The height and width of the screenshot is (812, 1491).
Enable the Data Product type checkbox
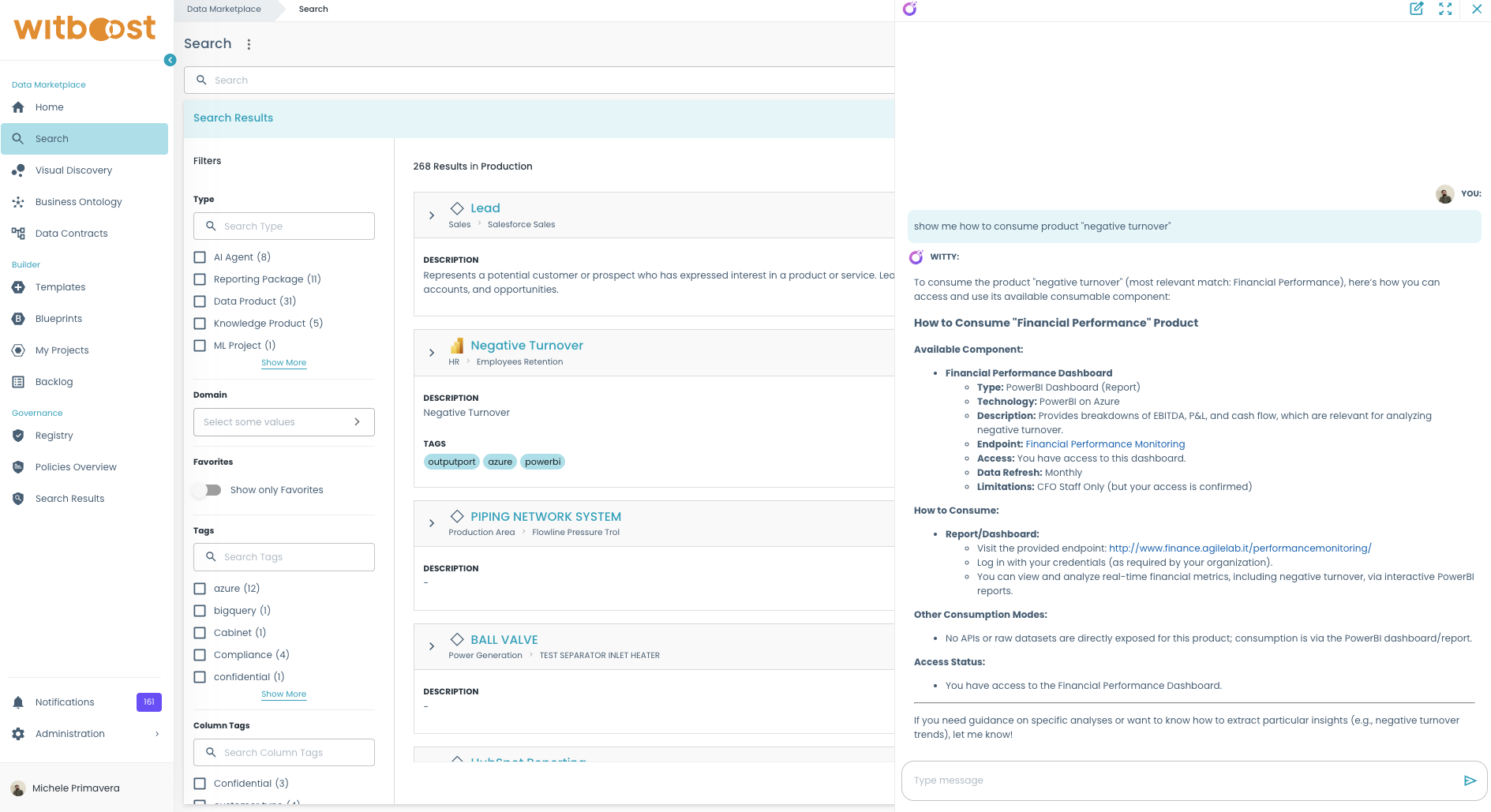point(200,301)
